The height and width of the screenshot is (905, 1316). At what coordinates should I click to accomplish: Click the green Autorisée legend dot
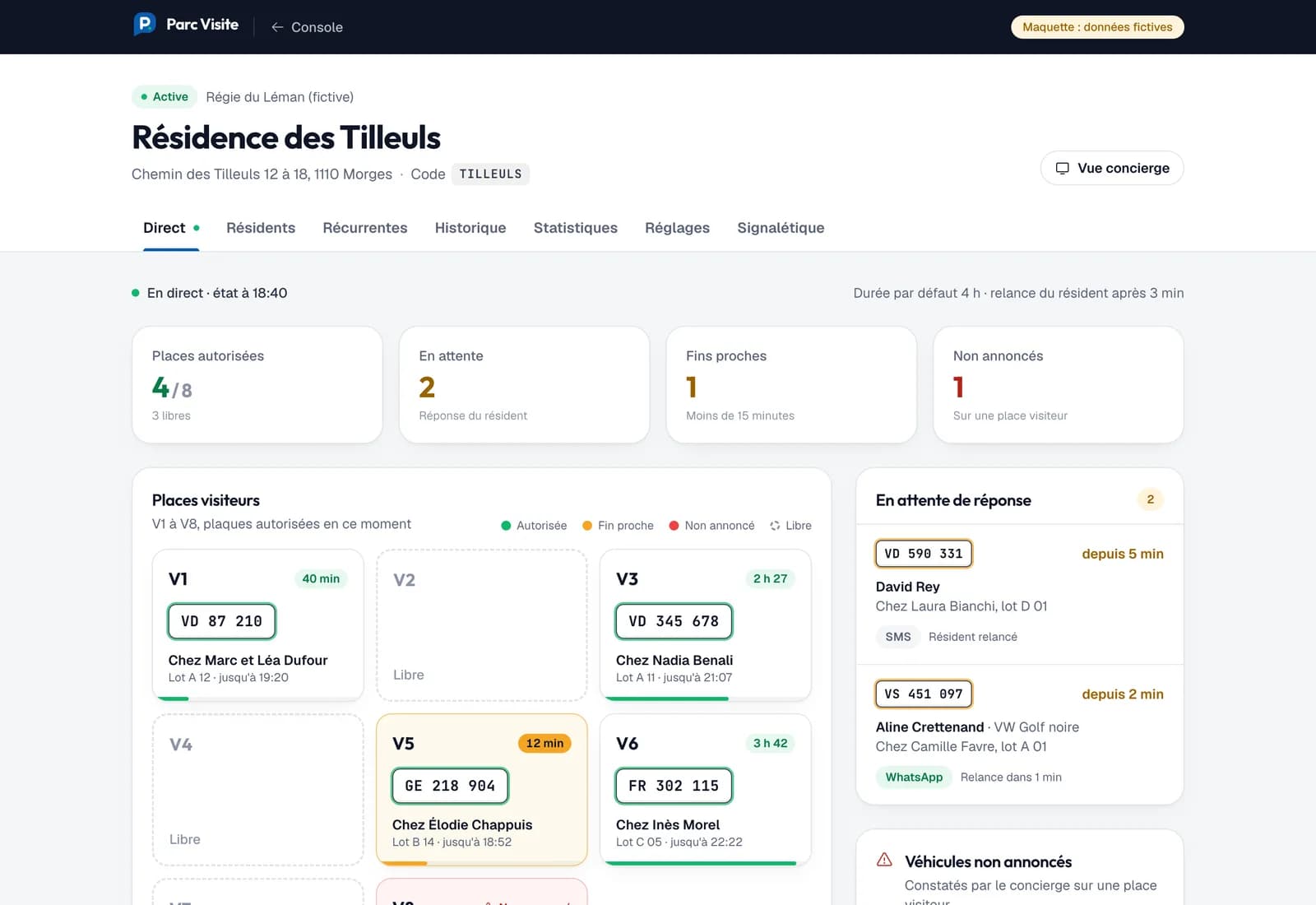[x=506, y=526]
